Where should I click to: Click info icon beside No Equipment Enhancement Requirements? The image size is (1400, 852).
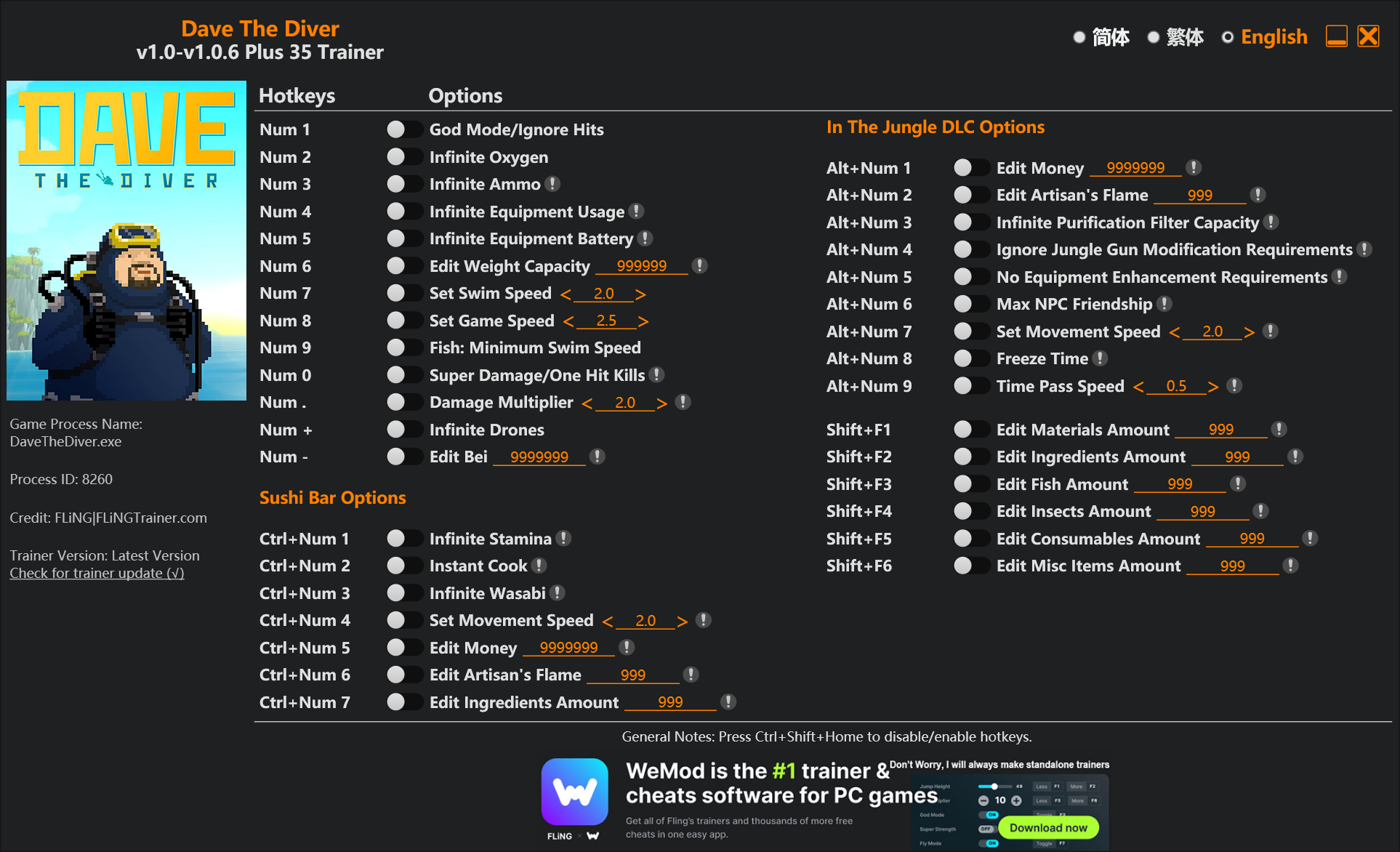(x=1339, y=276)
